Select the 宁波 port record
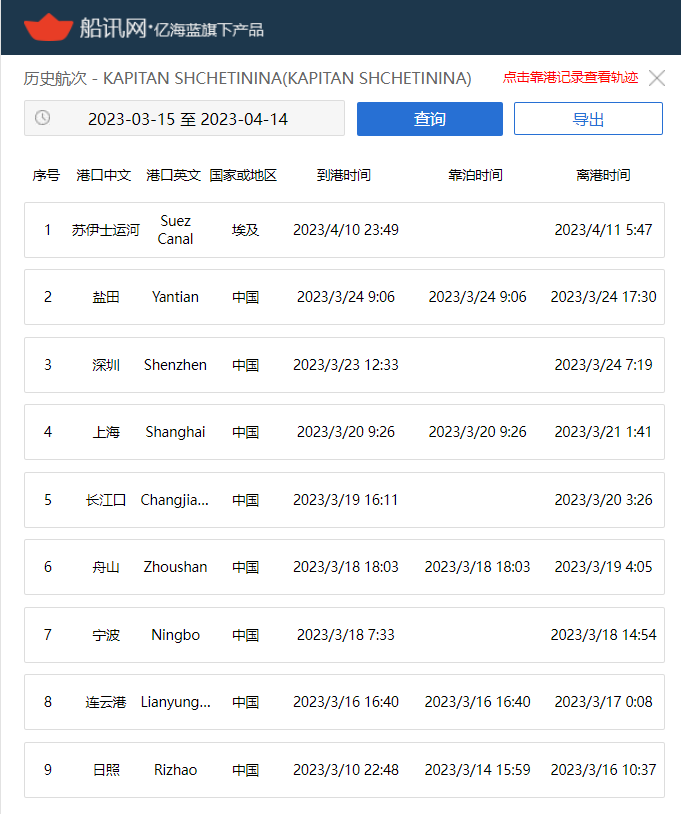Viewport: 681px width, 814px height. (344, 635)
